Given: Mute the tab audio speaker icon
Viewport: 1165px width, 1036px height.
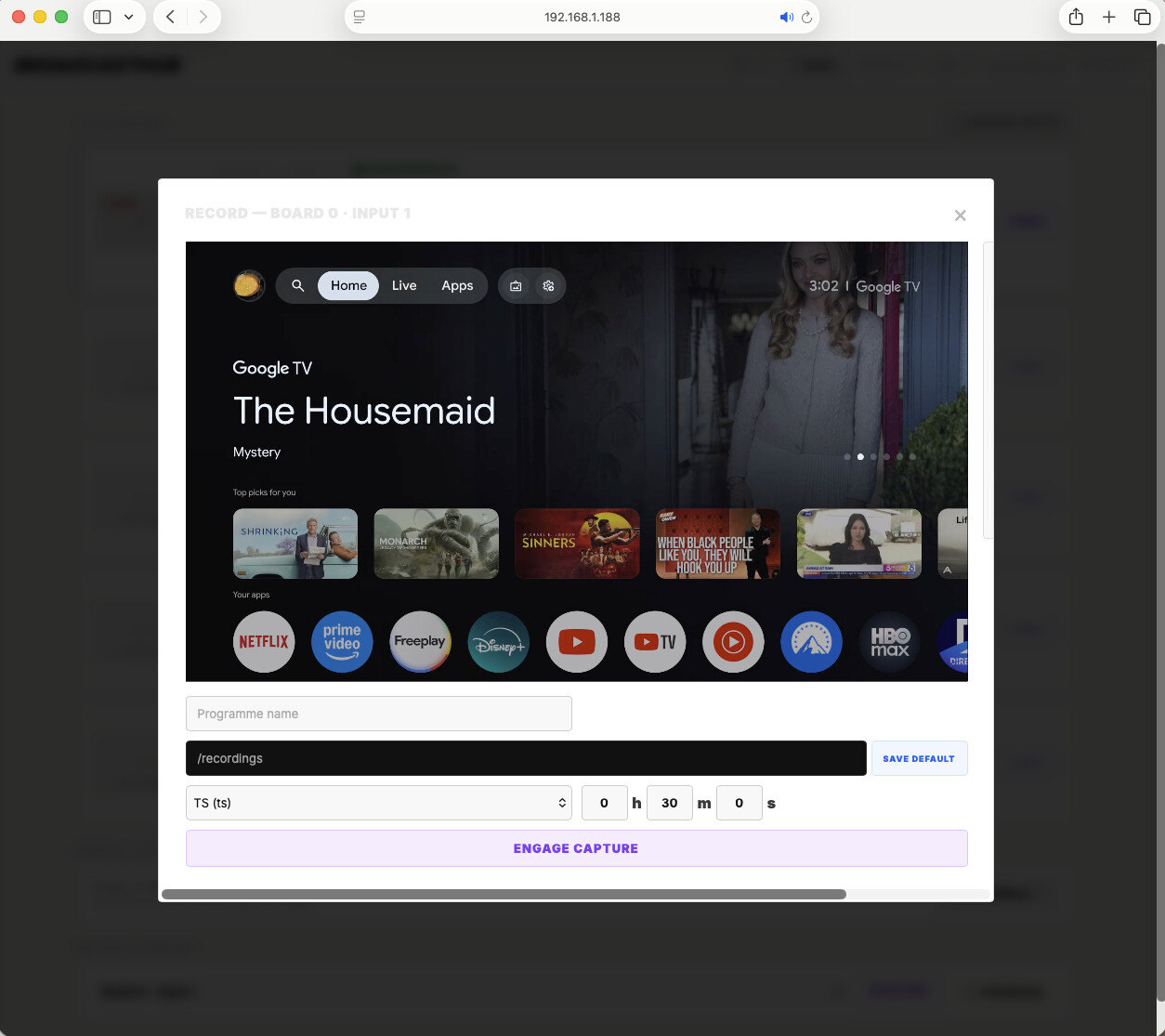Looking at the screenshot, I should 786,17.
